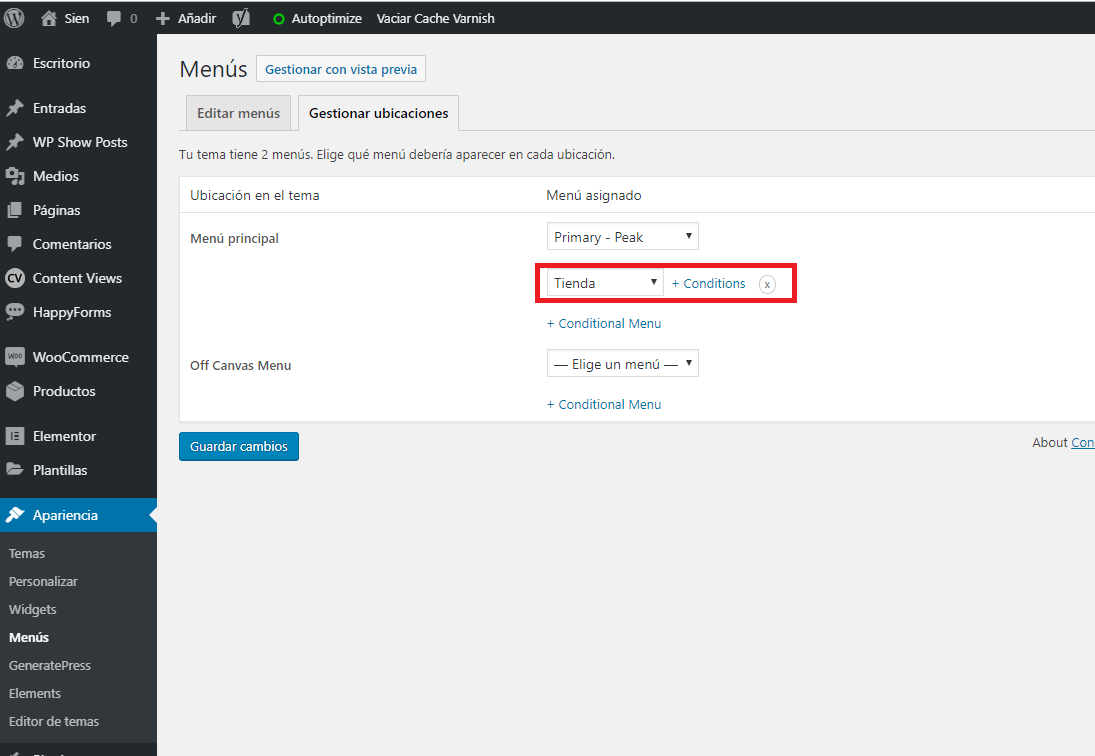This screenshot has height=756, width=1095.
Task: Click Gestionar con vista previa button
Action: click(x=341, y=69)
